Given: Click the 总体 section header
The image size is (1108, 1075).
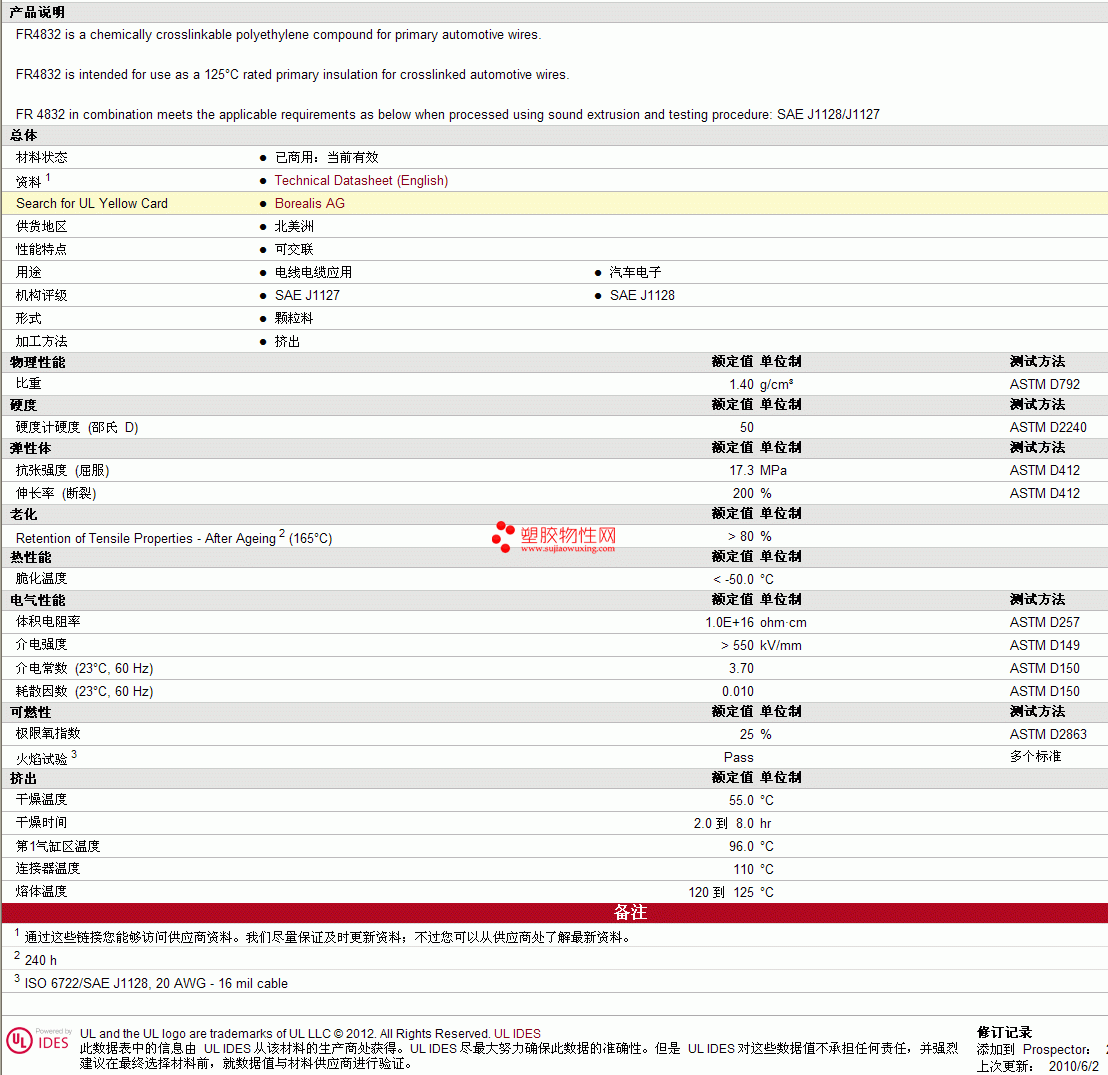Looking at the screenshot, I should (23, 136).
